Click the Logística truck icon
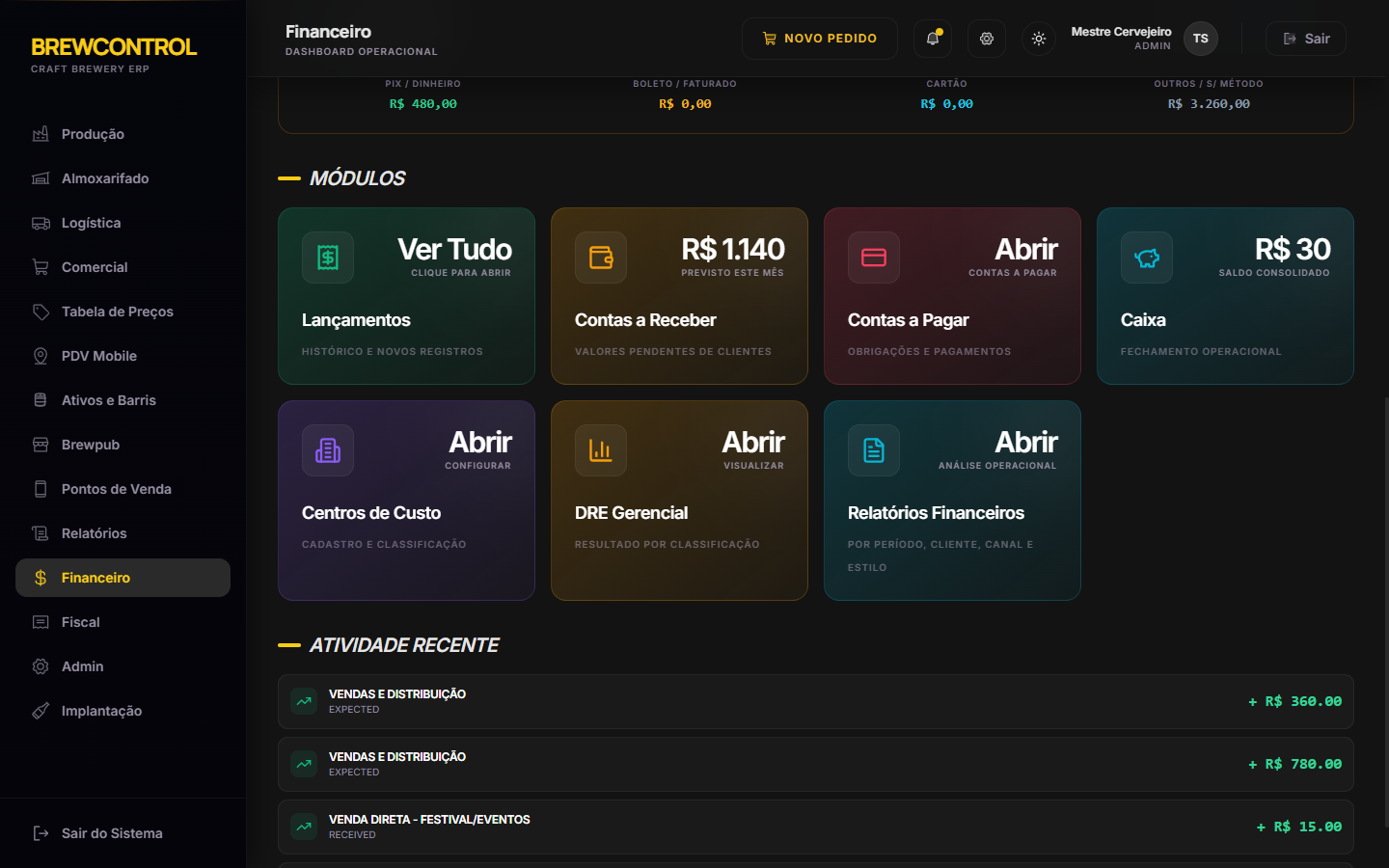The width and height of the screenshot is (1389, 868). click(41, 223)
